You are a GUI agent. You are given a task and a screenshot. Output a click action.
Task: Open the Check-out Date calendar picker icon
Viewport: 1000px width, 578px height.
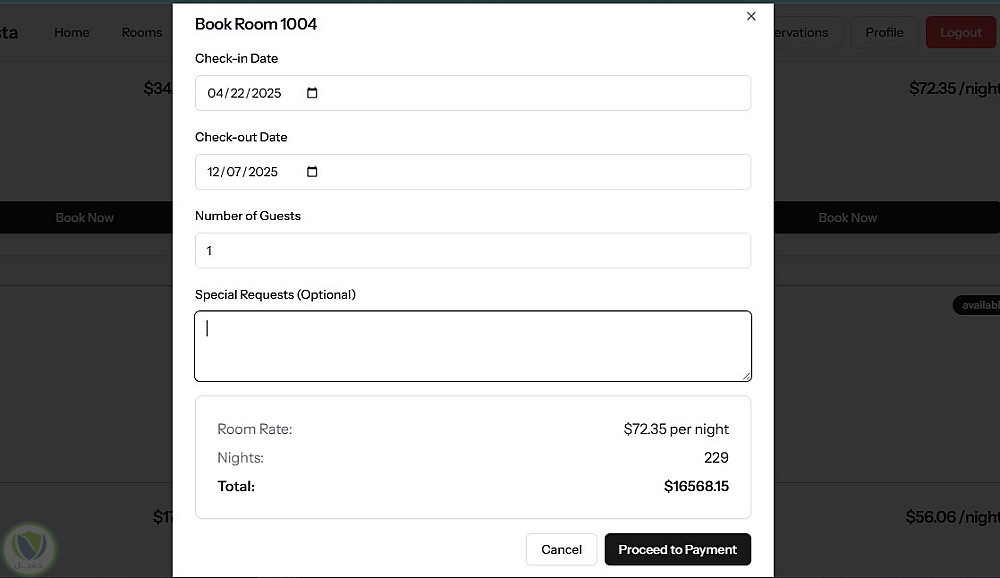(312, 172)
